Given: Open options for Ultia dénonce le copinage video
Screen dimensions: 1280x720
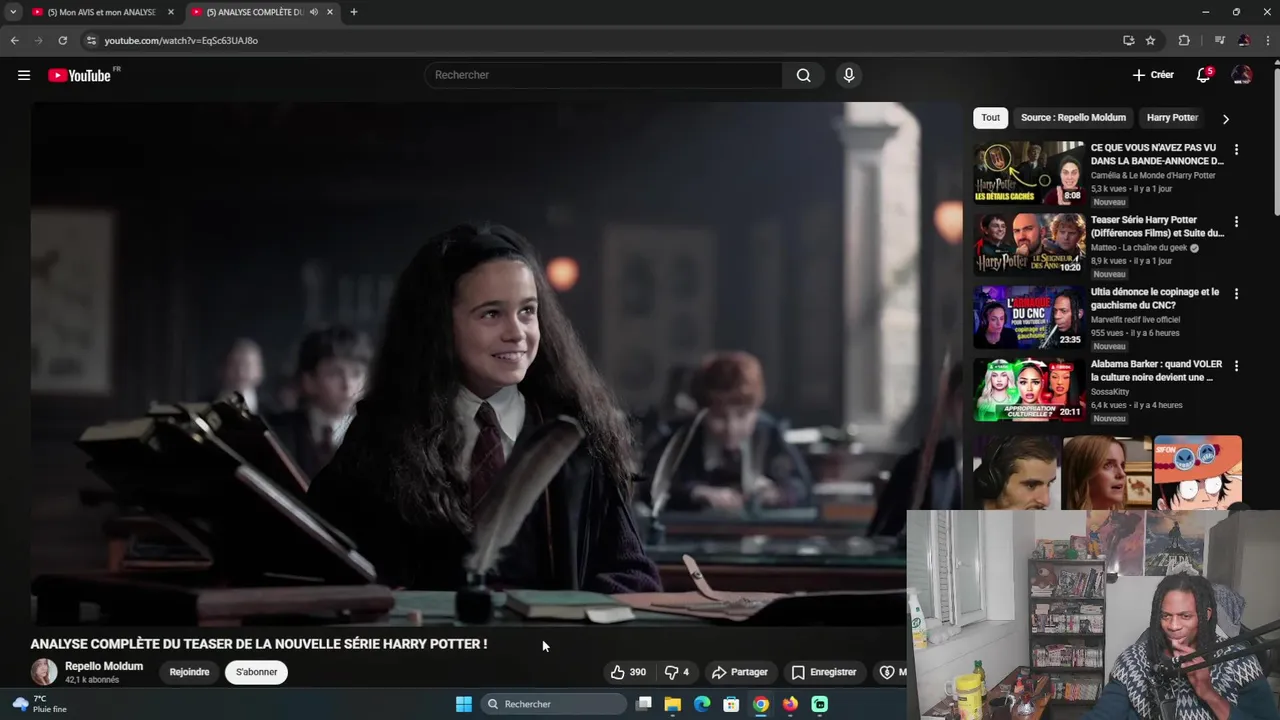Looking at the screenshot, I should pyautogui.click(x=1236, y=293).
